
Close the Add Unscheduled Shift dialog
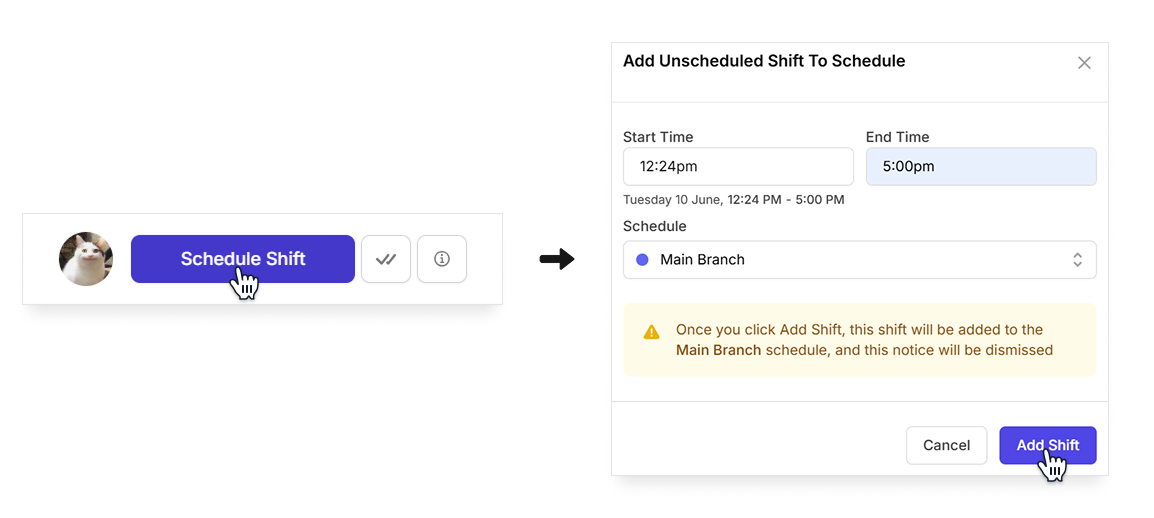click(1084, 63)
